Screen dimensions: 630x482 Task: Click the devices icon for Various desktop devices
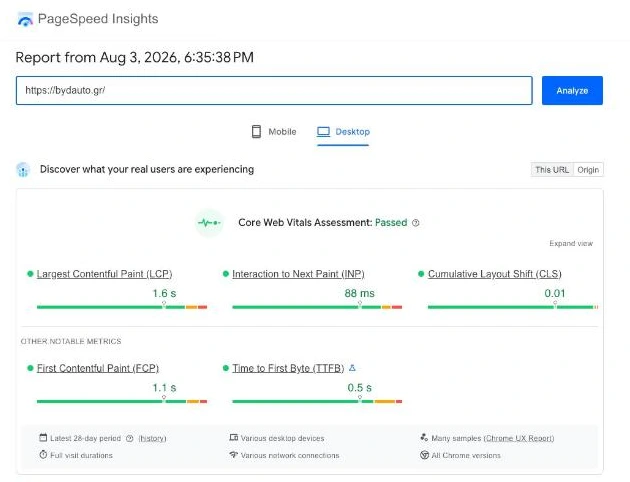pos(233,437)
